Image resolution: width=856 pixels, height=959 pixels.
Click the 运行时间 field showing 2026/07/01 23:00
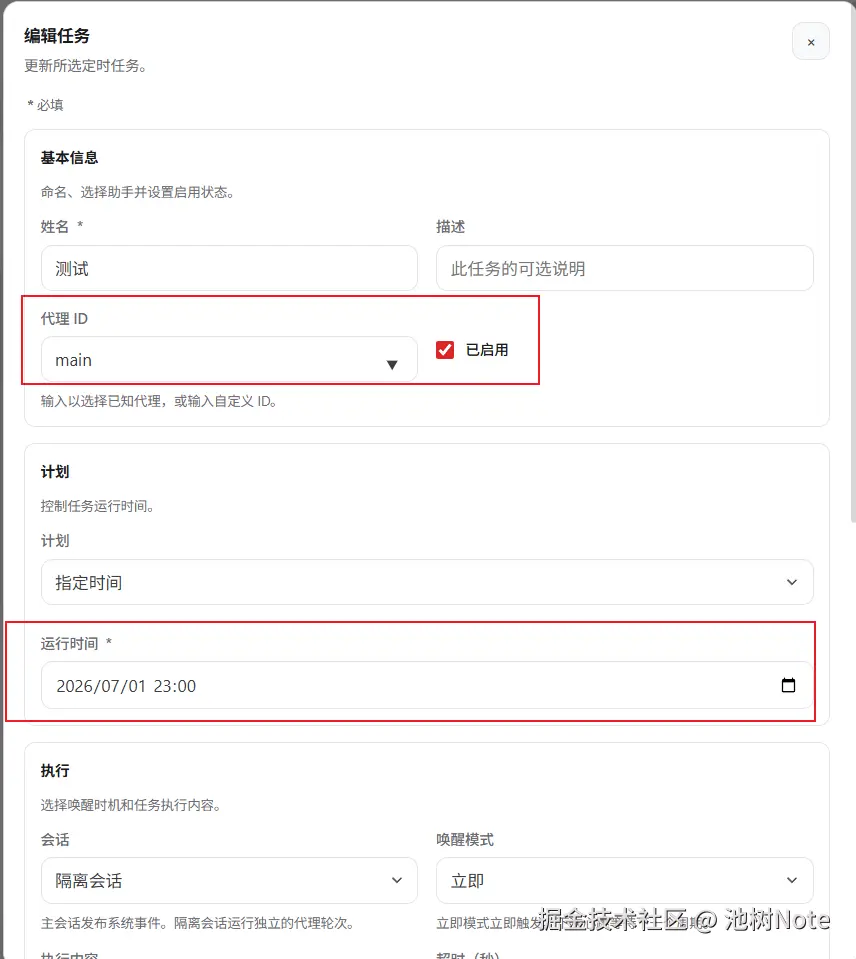point(427,685)
